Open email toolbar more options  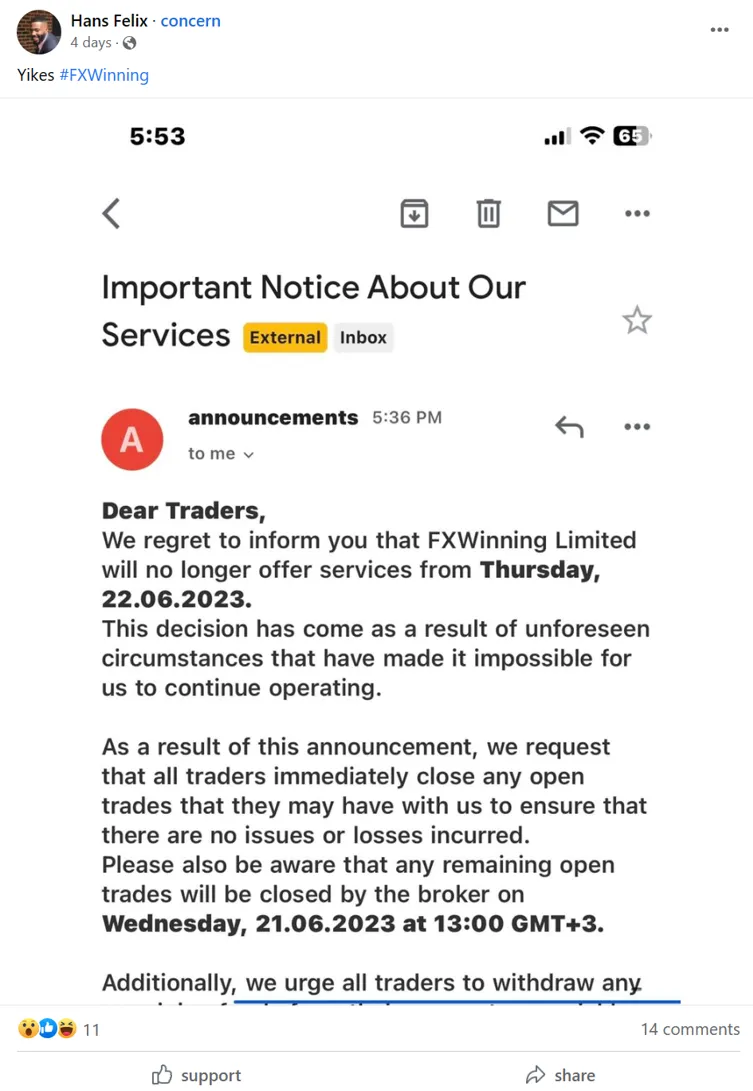coord(637,214)
